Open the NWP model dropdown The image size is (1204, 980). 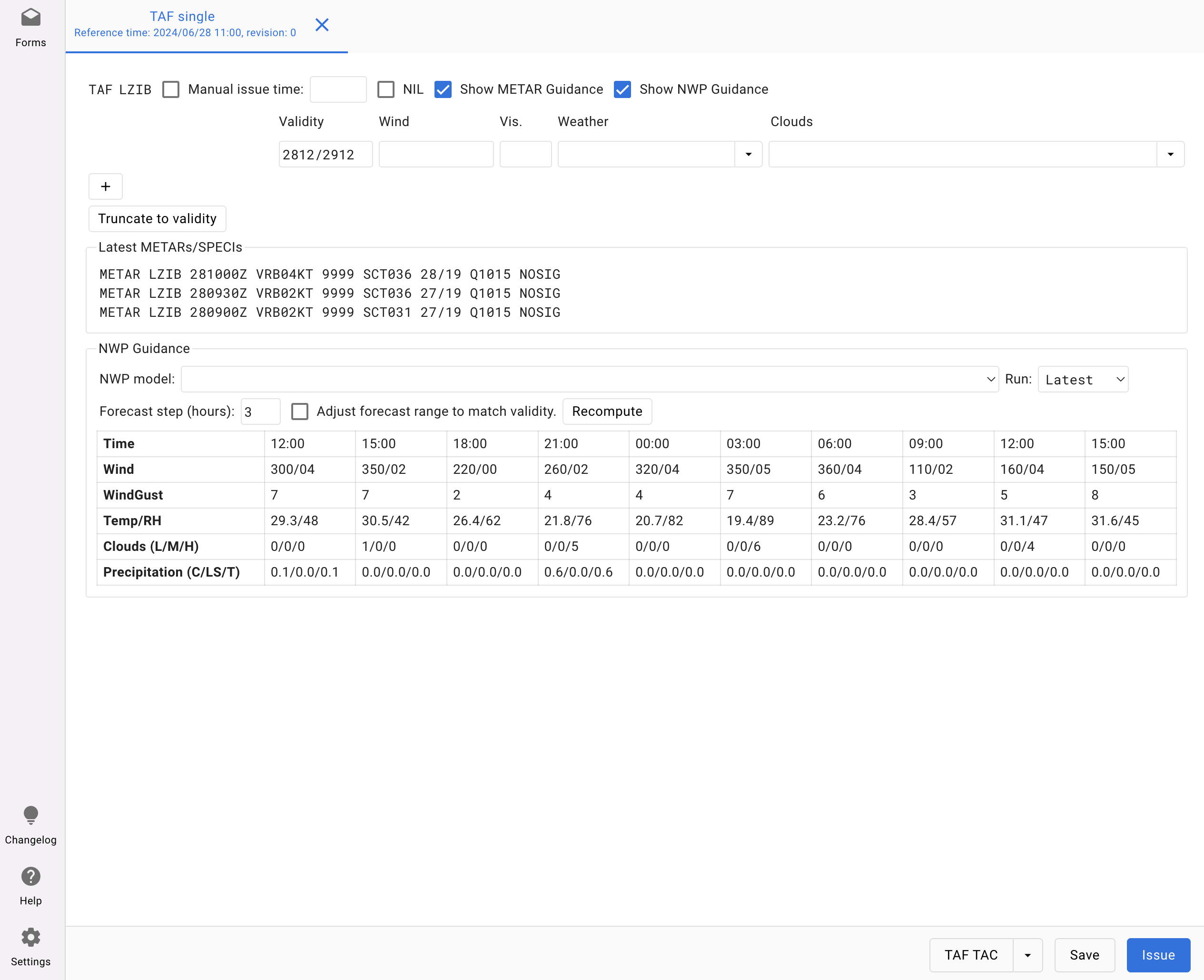tap(590, 379)
